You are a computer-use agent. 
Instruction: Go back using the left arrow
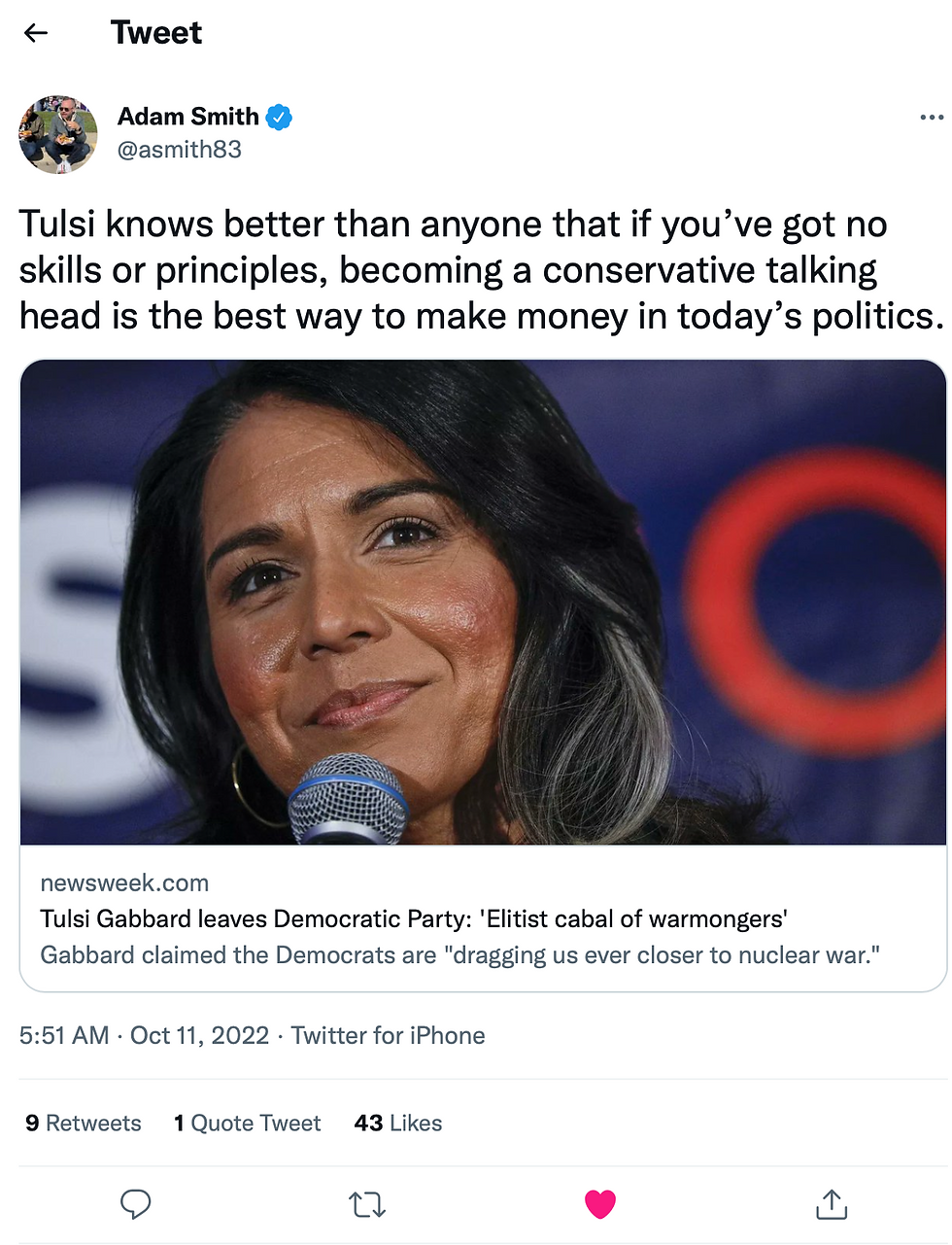(x=36, y=33)
